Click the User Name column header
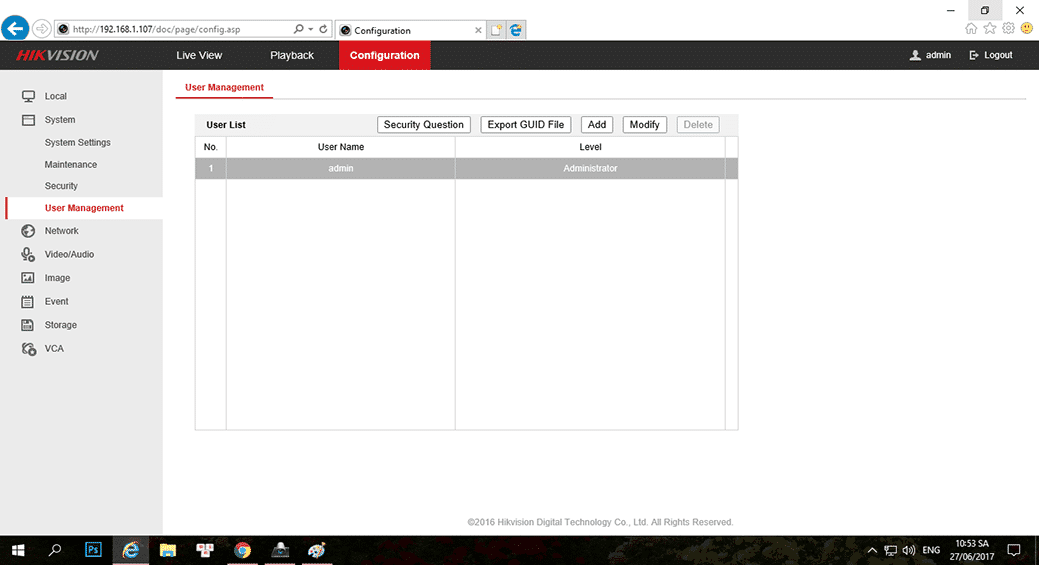This screenshot has height=565, width=1039. [x=341, y=147]
